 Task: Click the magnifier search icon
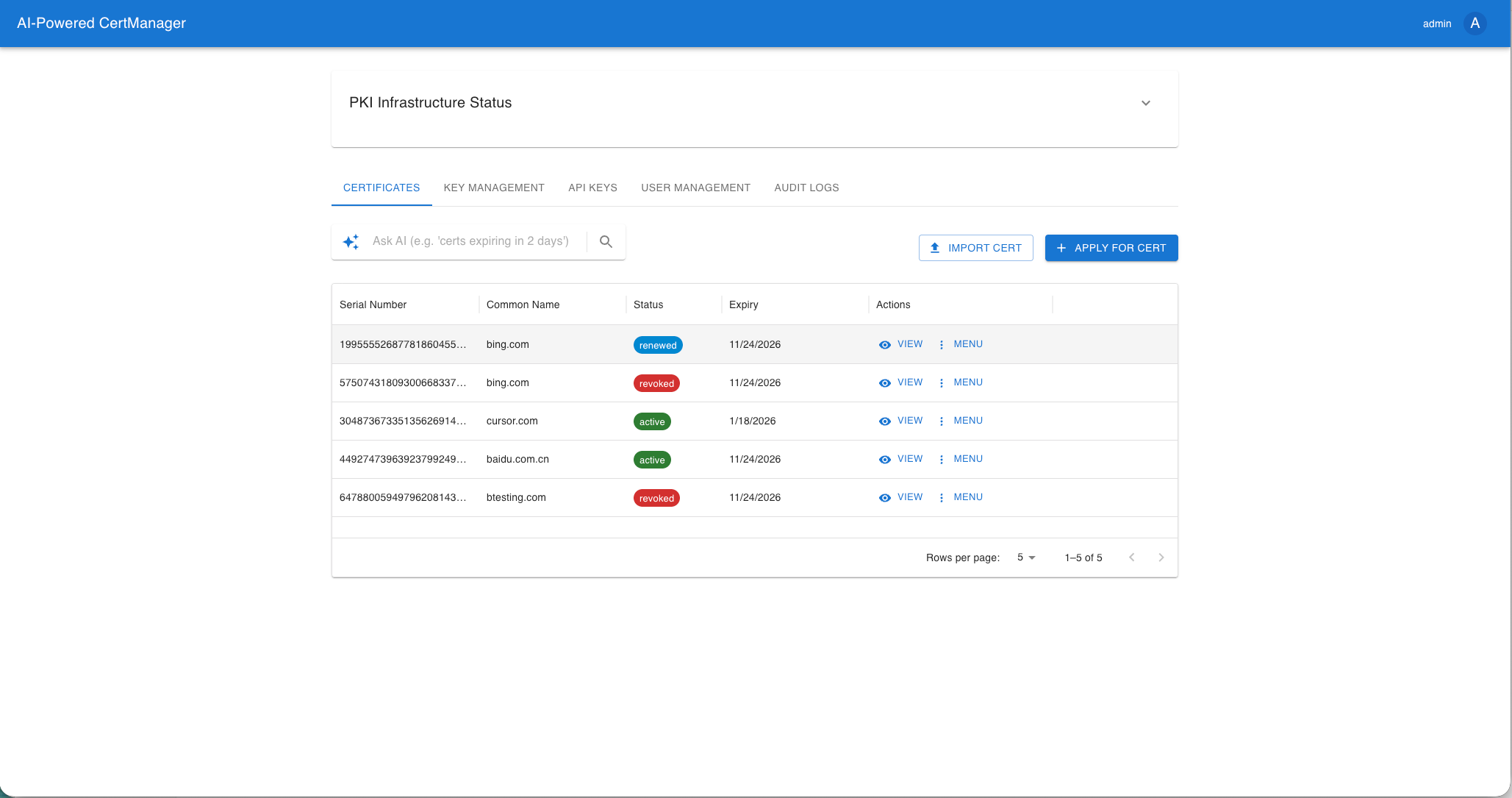click(606, 241)
